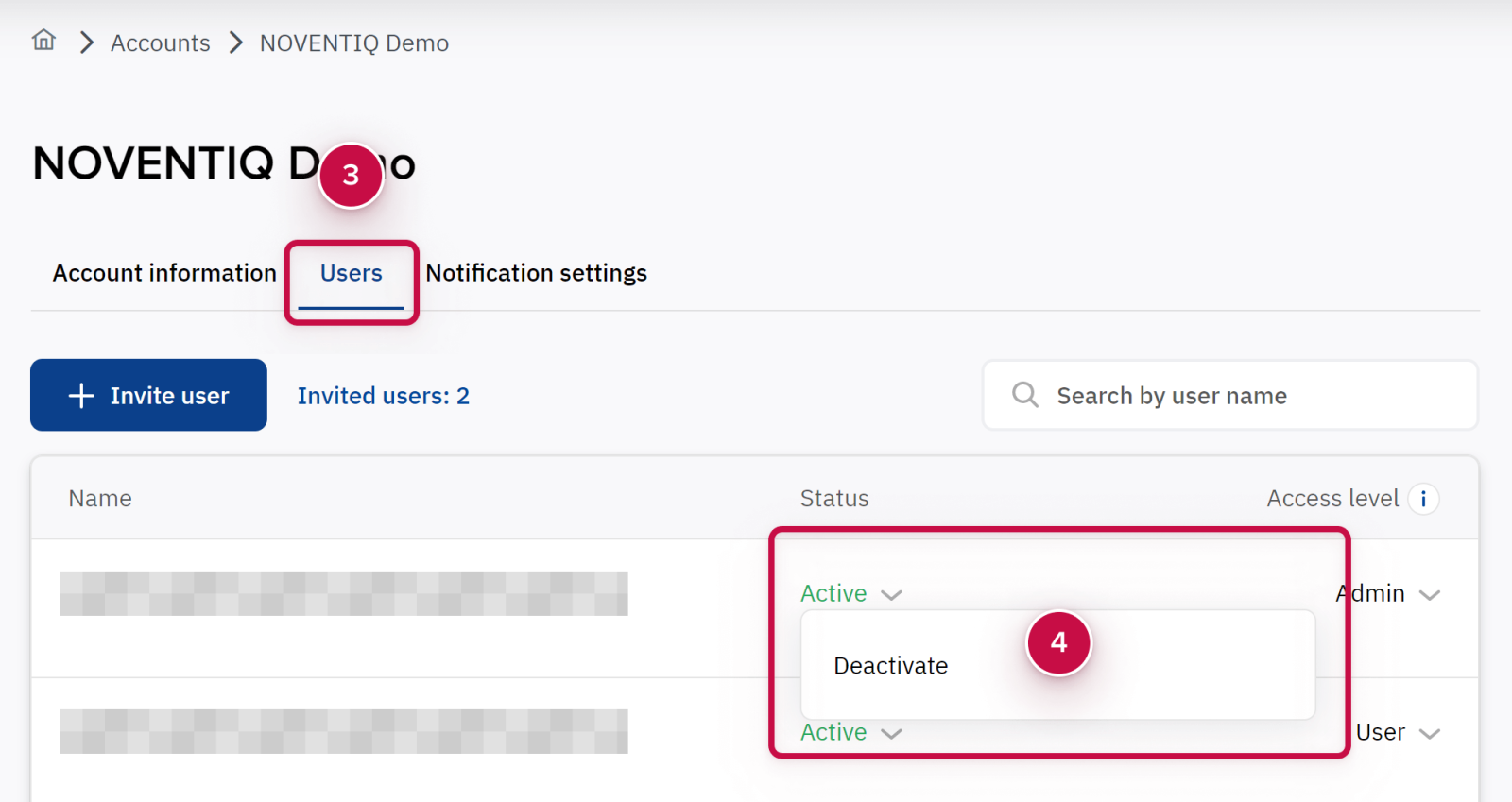The height and width of the screenshot is (802, 1512).
Task: Choose Deactivate from the status menu
Action: pos(890,666)
